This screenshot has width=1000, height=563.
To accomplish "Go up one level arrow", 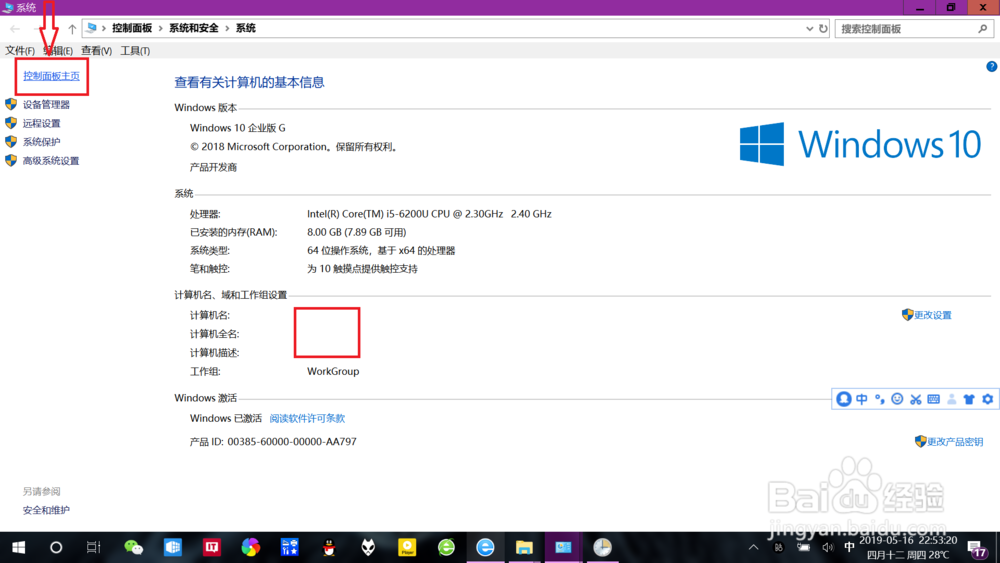I will [x=72, y=29].
